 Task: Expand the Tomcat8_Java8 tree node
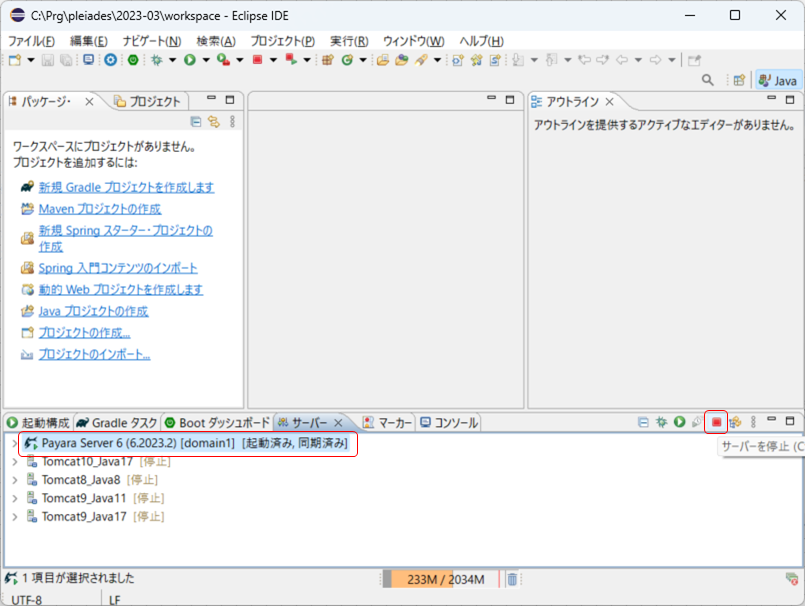coord(14,480)
